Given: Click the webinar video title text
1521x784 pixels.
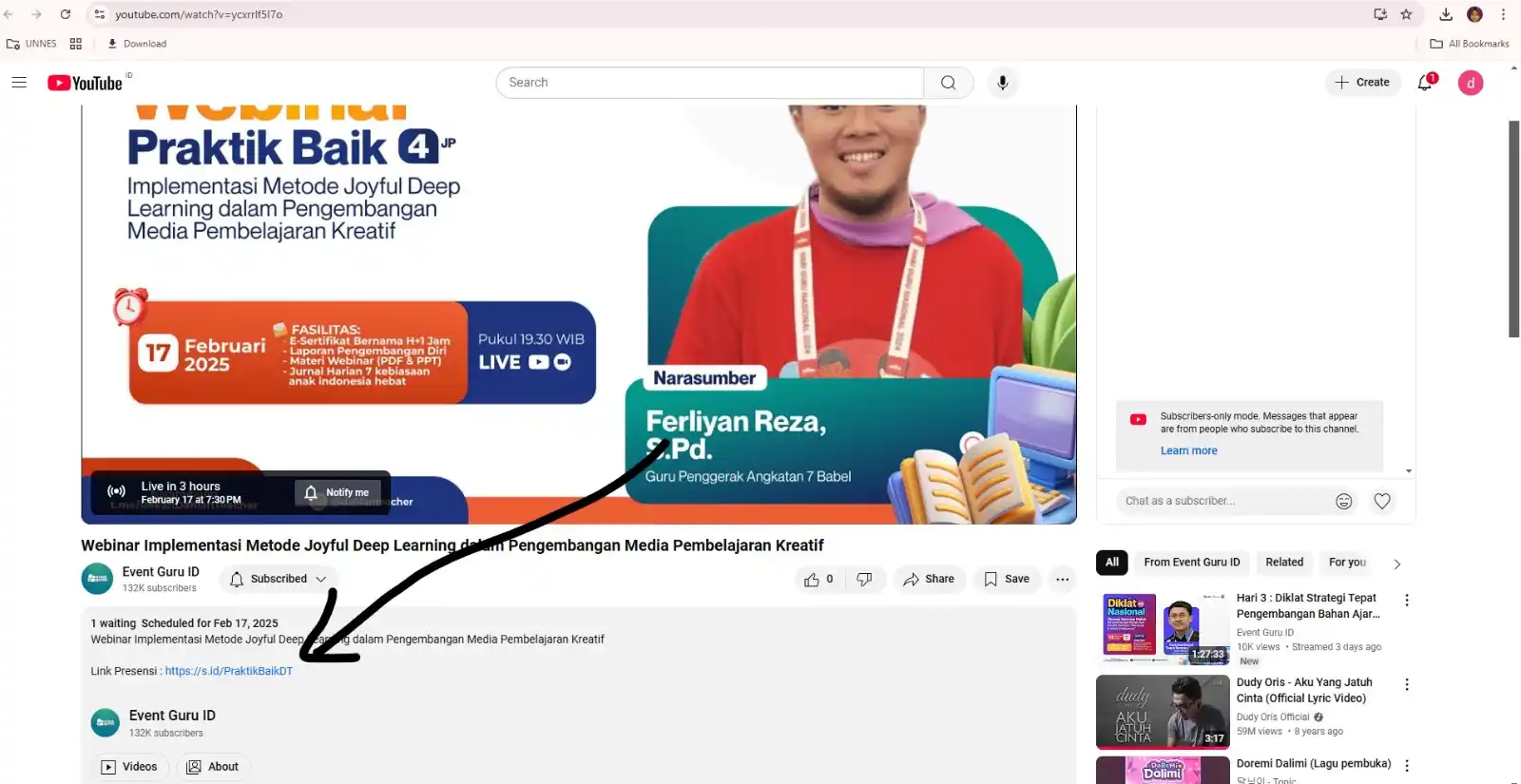Looking at the screenshot, I should (452, 545).
